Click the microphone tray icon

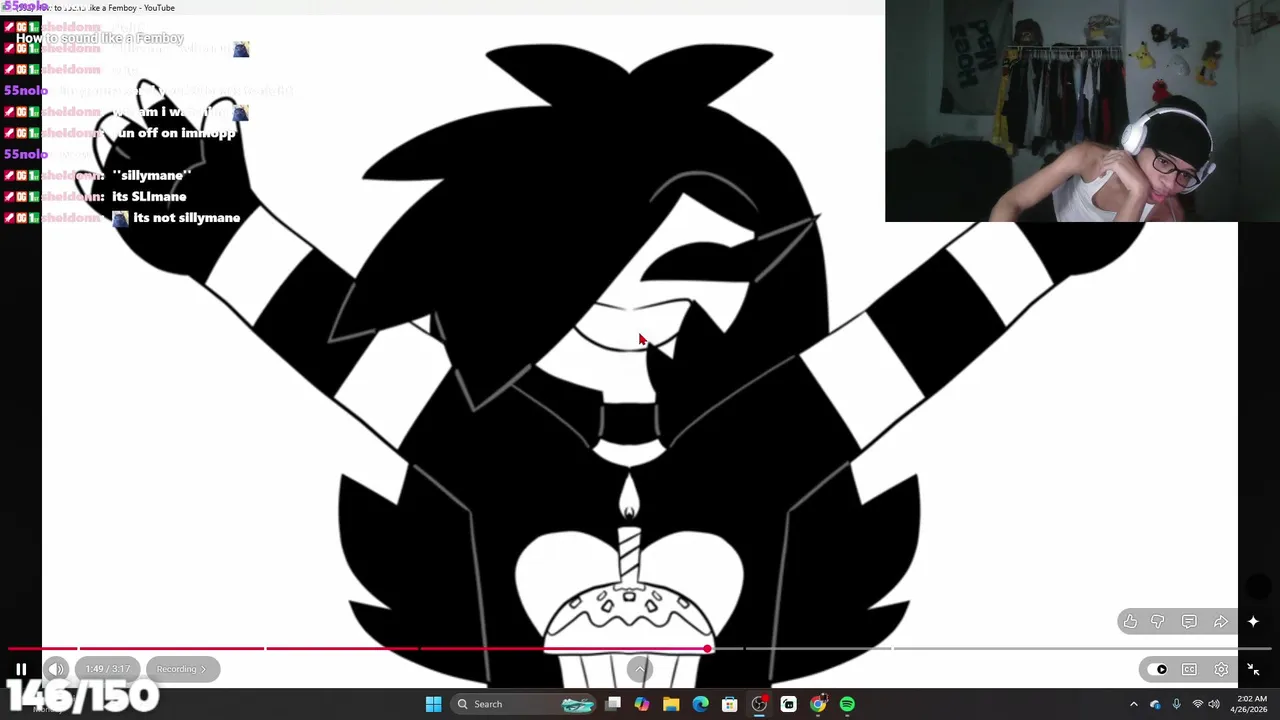(x=1176, y=704)
